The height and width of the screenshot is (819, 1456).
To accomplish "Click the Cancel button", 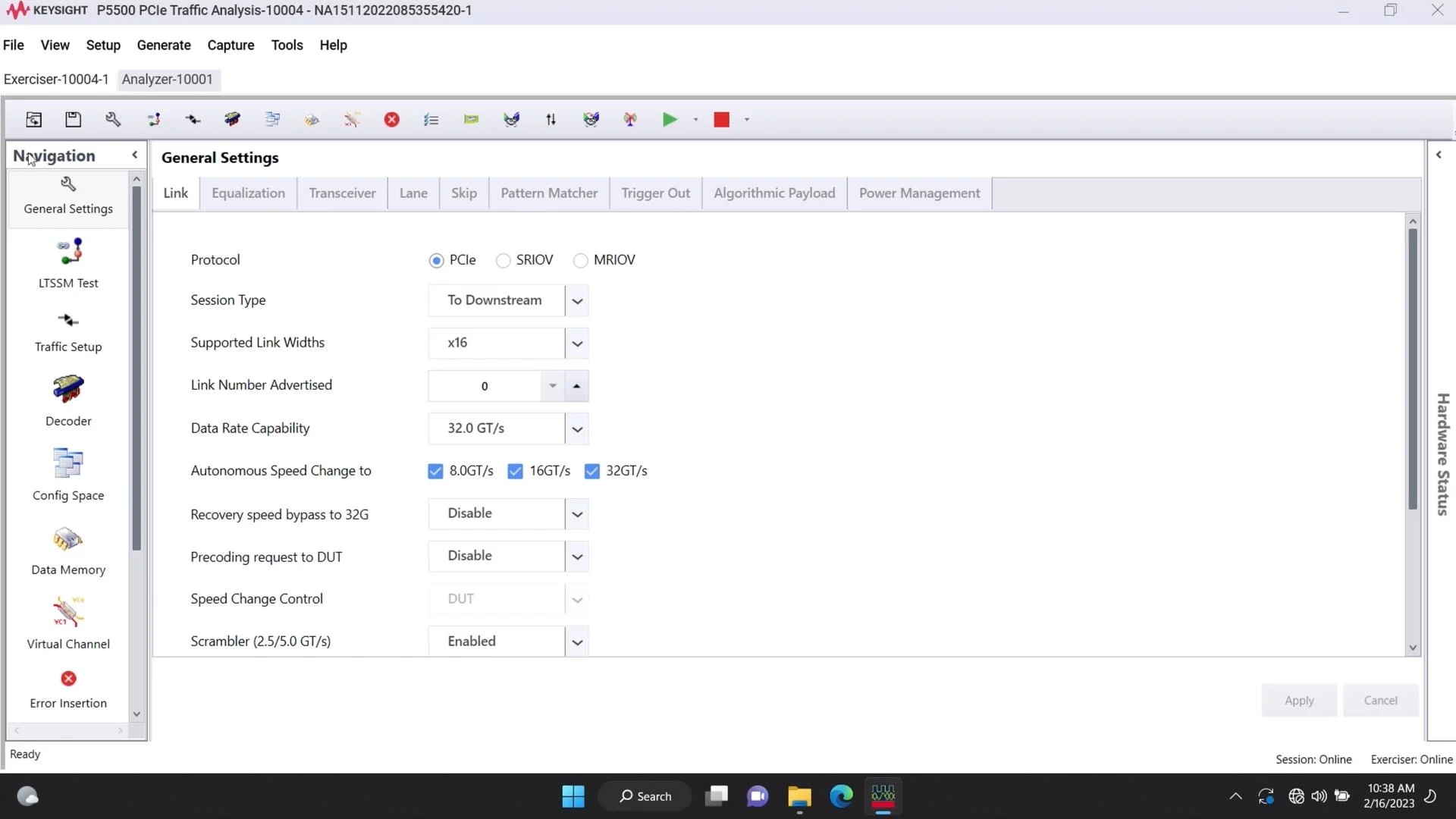I will pyautogui.click(x=1380, y=701).
